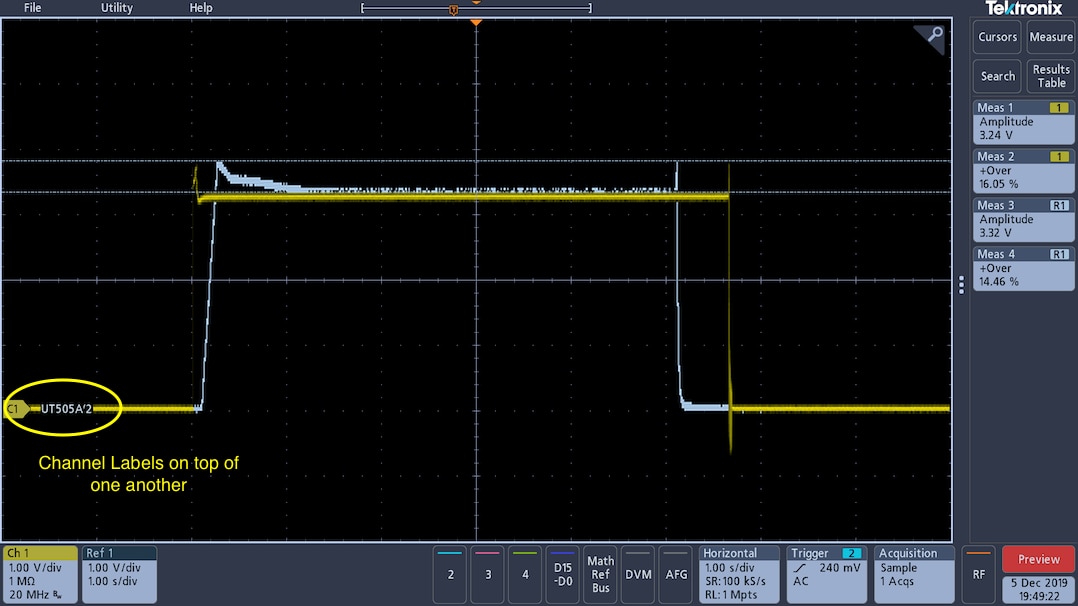Click the orange trigger position marker
The height and width of the screenshot is (606, 1078).
[x=476, y=22]
